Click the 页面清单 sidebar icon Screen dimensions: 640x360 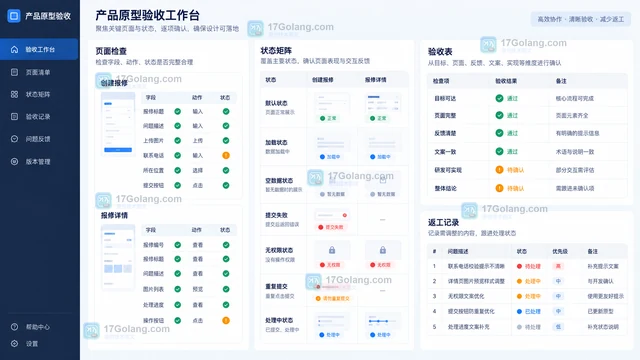[14, 72]
